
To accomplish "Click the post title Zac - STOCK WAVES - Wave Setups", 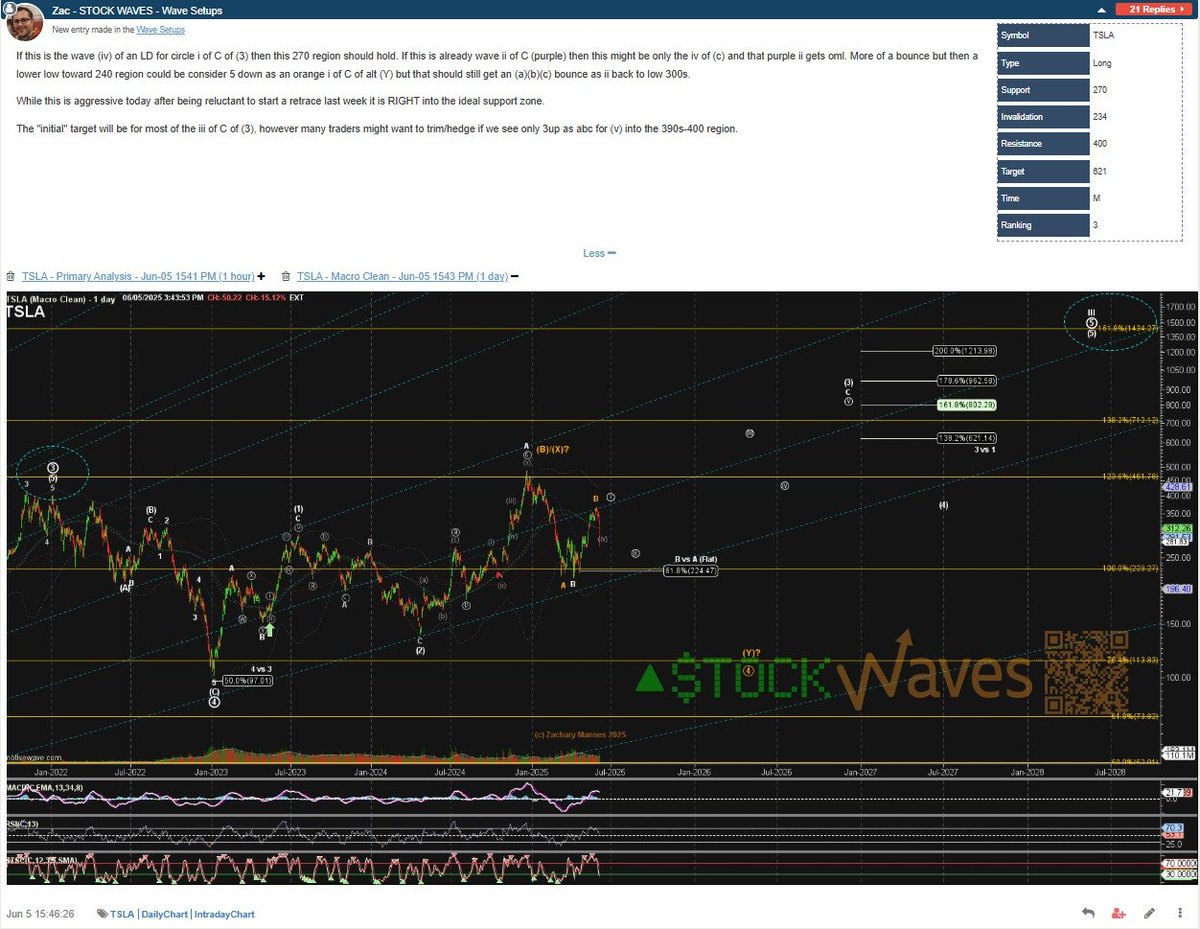I will (137, 11).
